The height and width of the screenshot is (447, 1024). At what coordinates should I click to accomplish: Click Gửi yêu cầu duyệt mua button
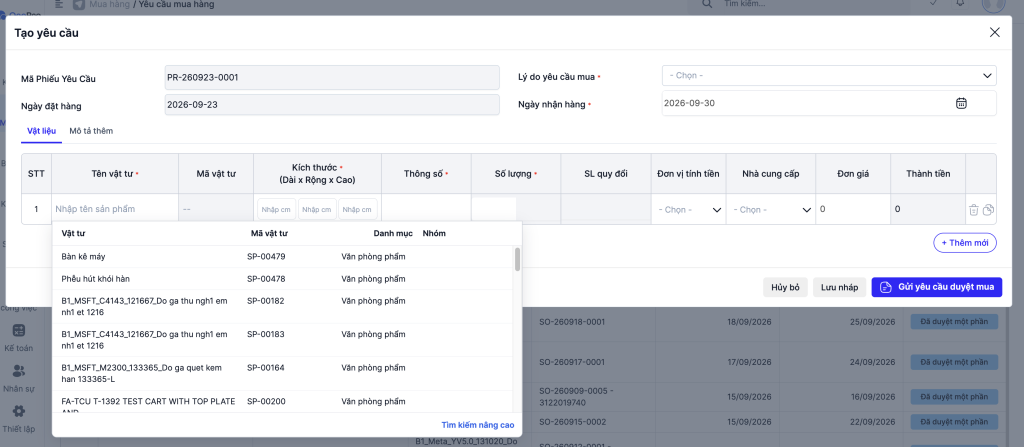(936, 288)
